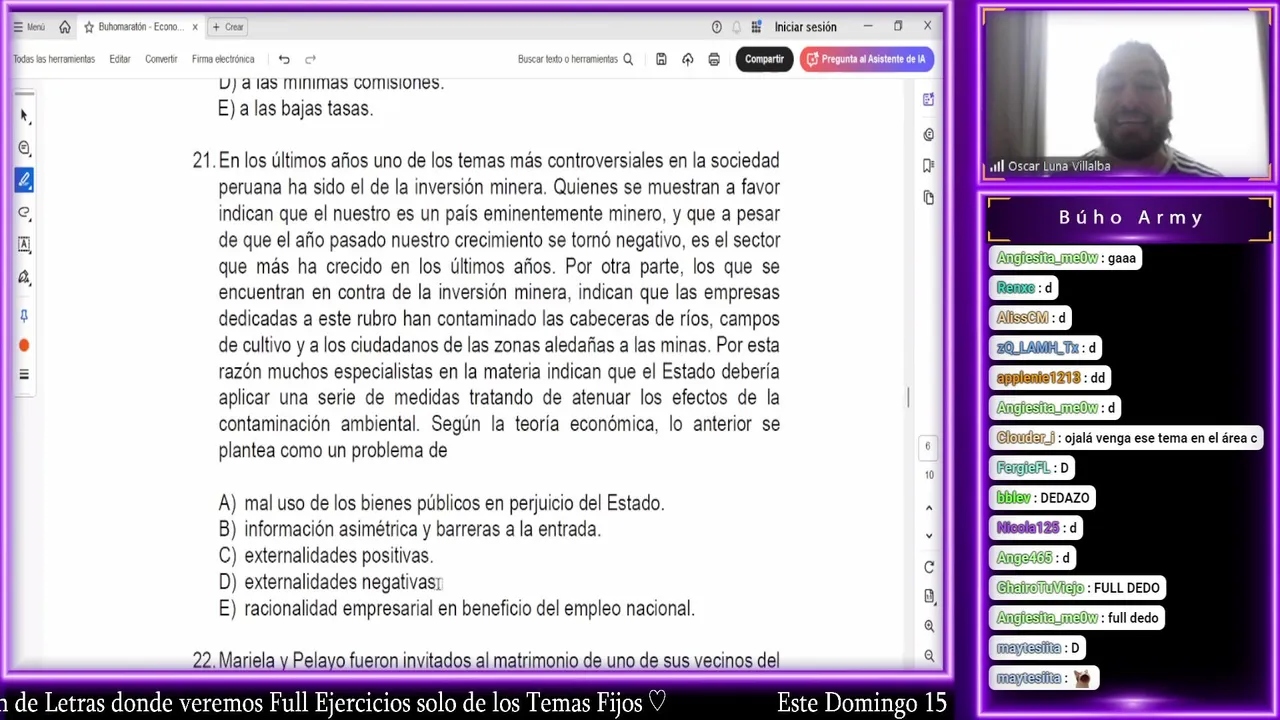Select the highlighter pen tool
The height and width of the screenshot is (720, 1280).
click(x=24, y=180)
